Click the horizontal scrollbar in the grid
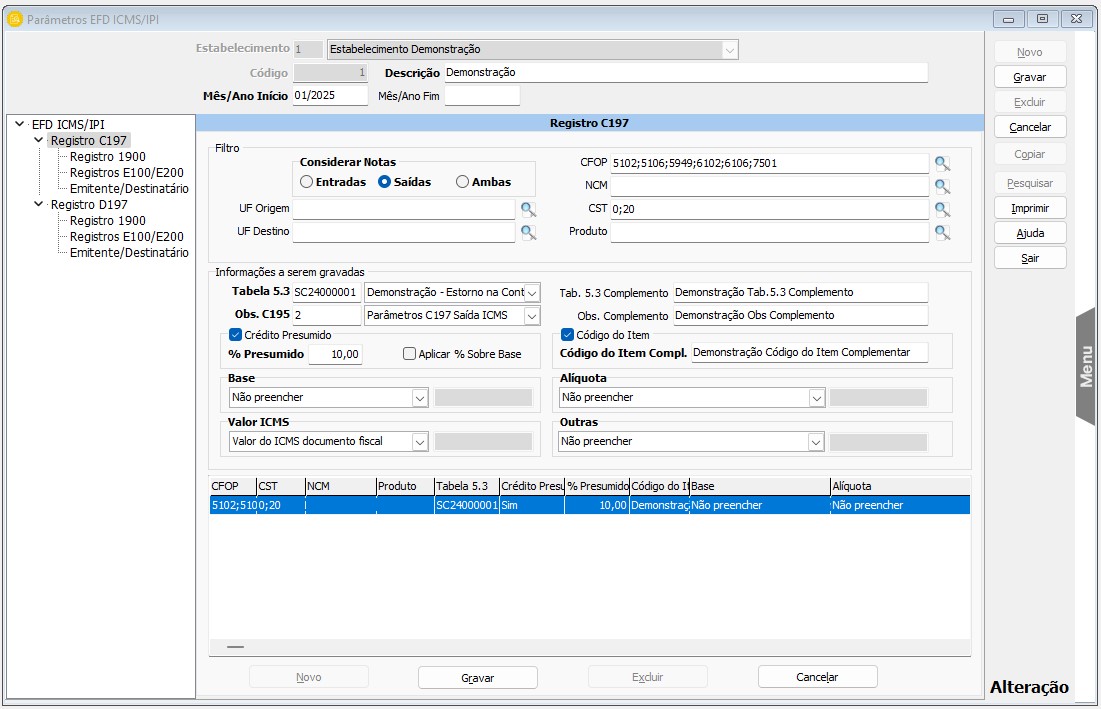Screen dimensions: 1101x709 (x=235, y=647)
